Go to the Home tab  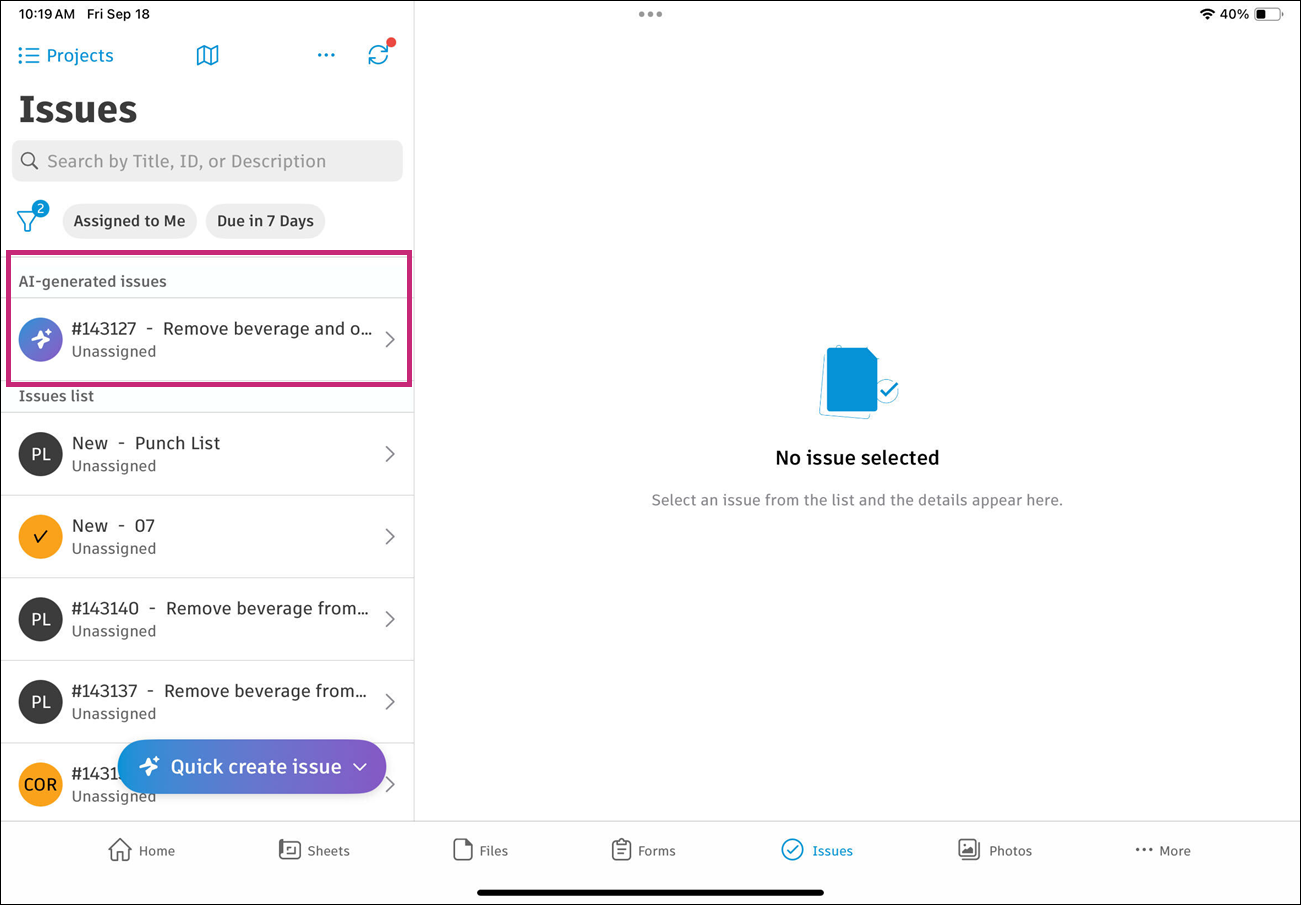click(x=141, y=850)
